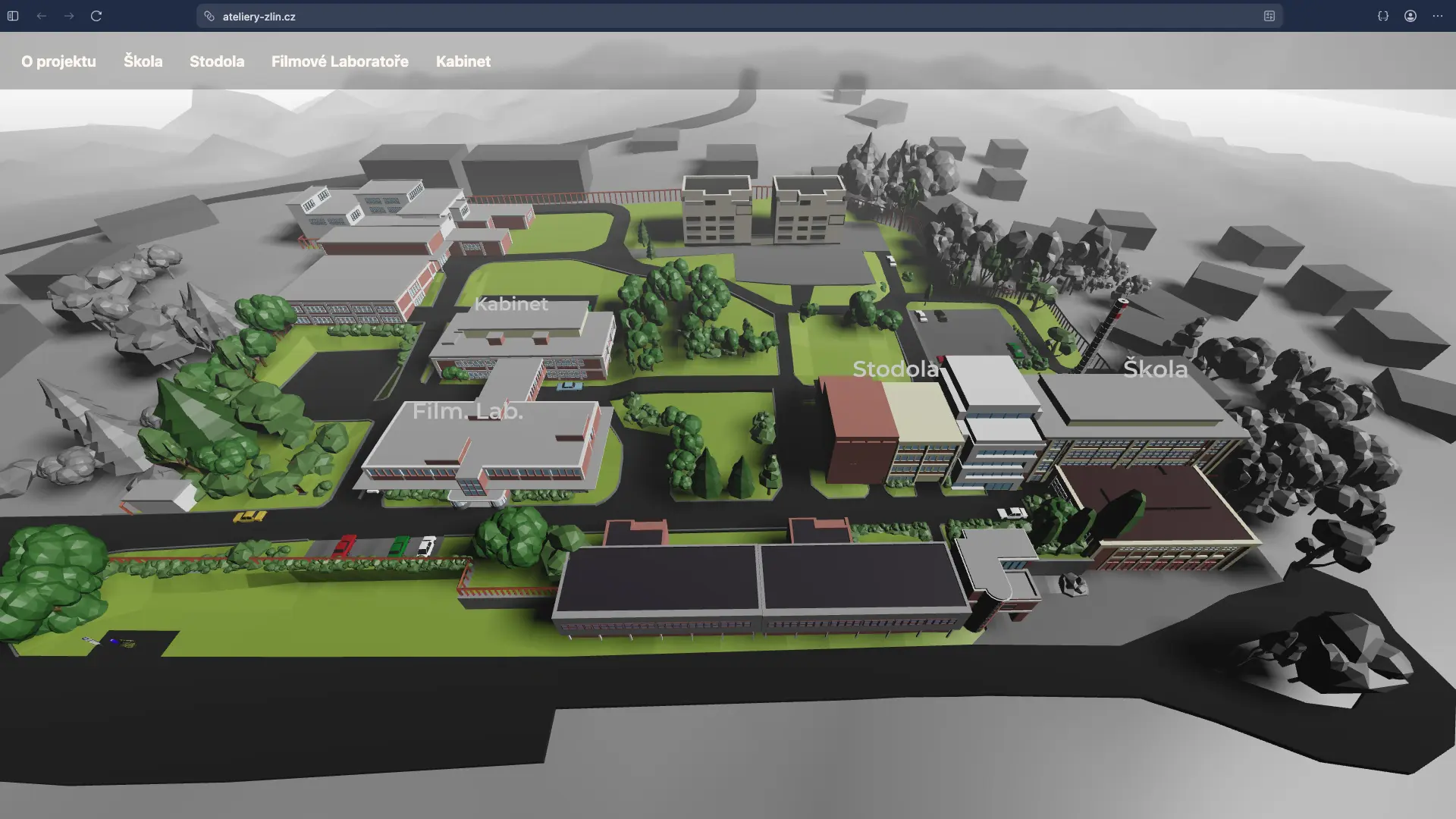1456x819 pixels.
Task: Click the Kabinet label on the 3D map
Action: click(x=510, y=304)
